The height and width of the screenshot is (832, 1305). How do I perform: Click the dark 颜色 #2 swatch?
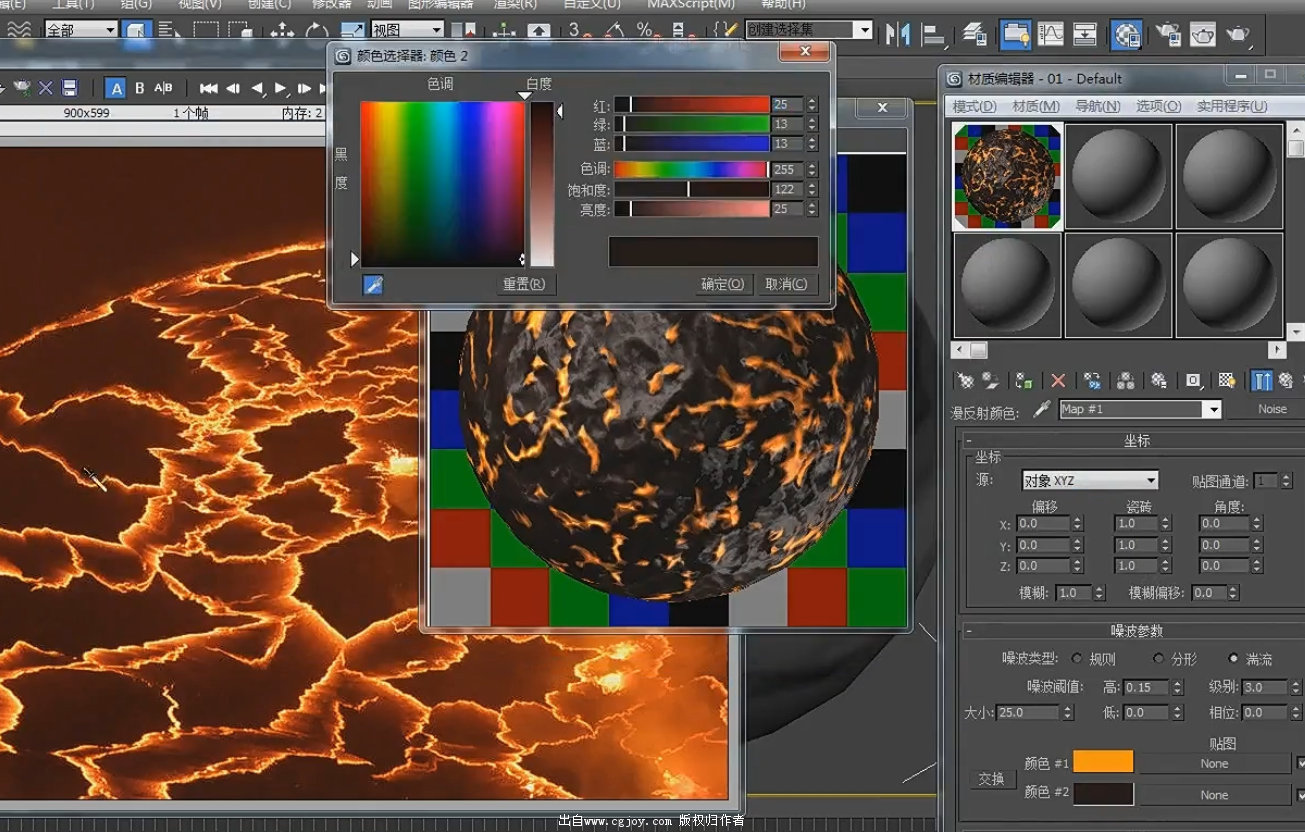[1103, 794]
